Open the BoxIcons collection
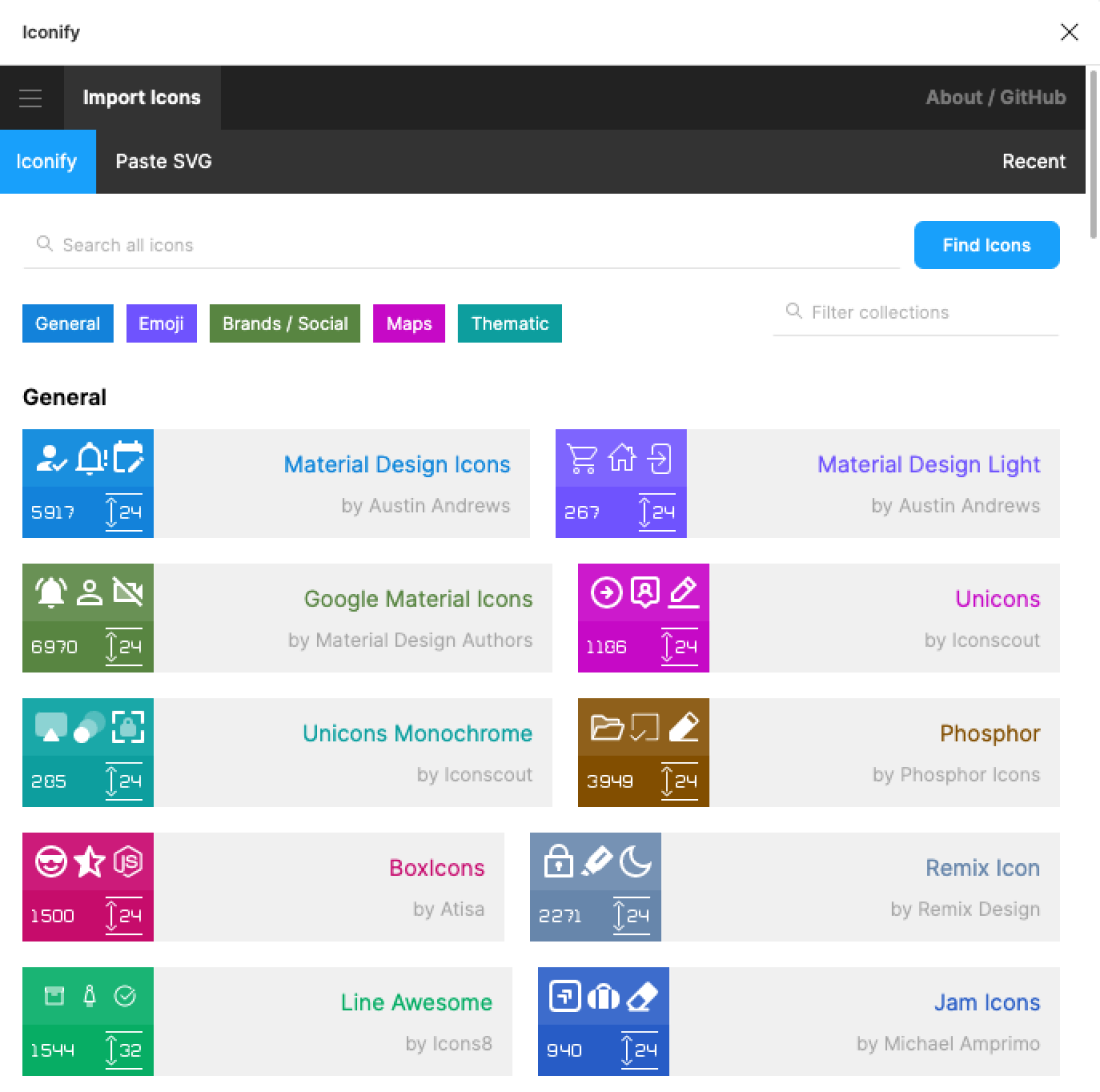The image size is (1100, 1092). tap(263, 887)
